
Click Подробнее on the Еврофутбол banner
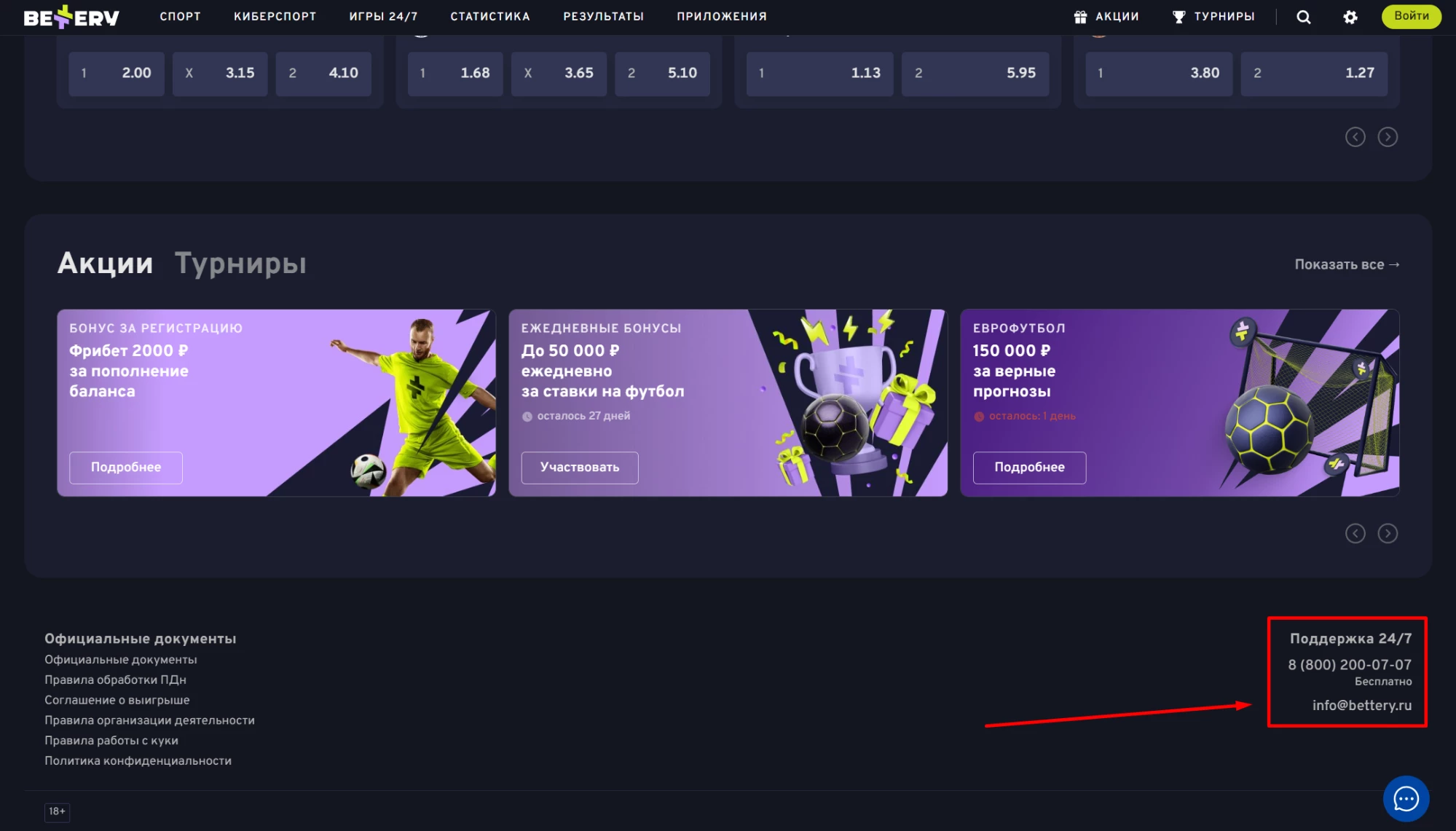[x=1028, y=468]
